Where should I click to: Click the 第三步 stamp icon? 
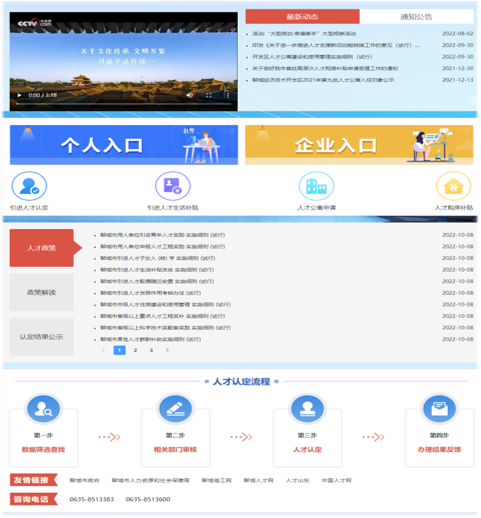coord(307,409)
